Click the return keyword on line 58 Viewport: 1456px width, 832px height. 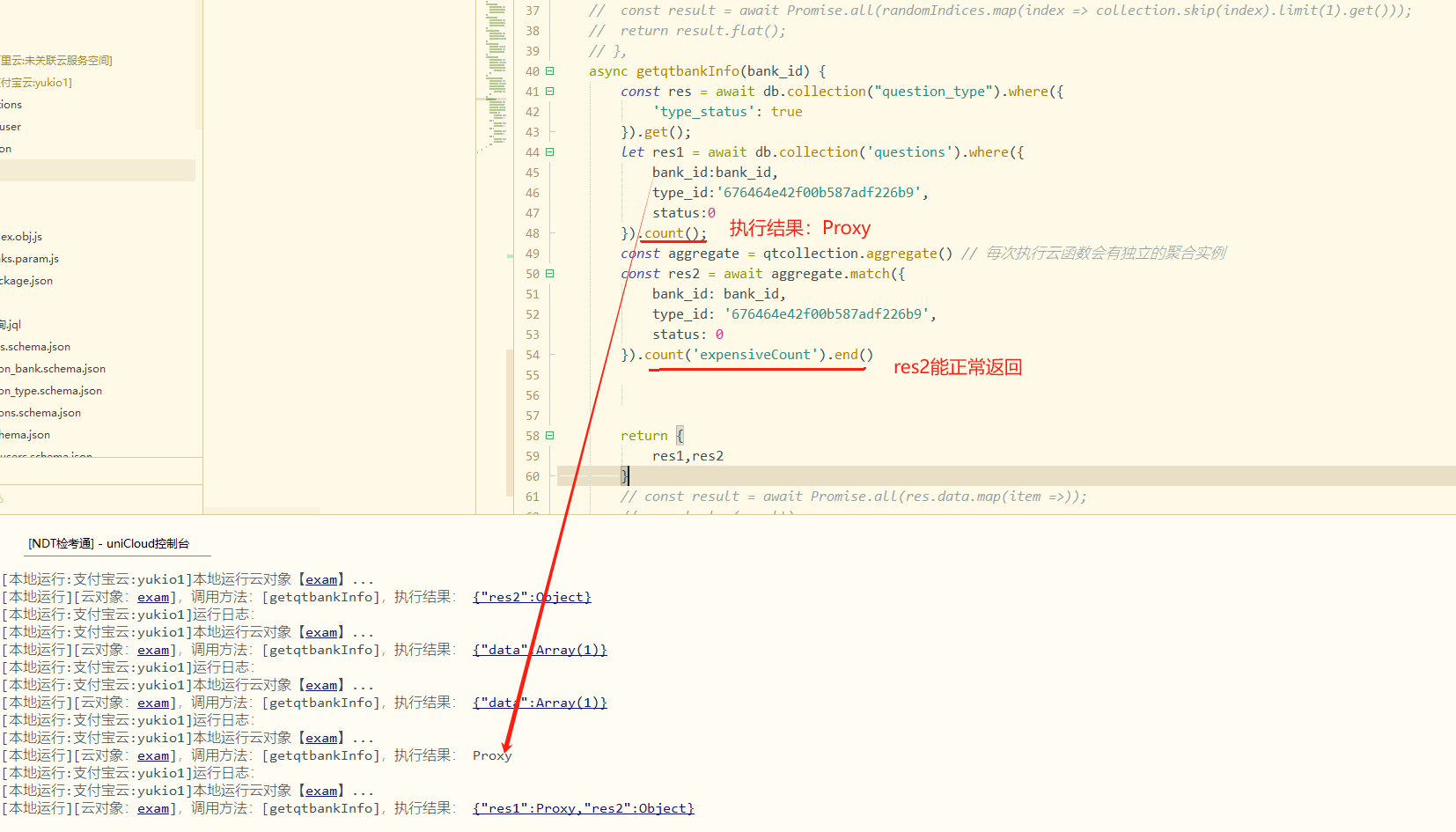pyautogui.click(x=644, y=436)
